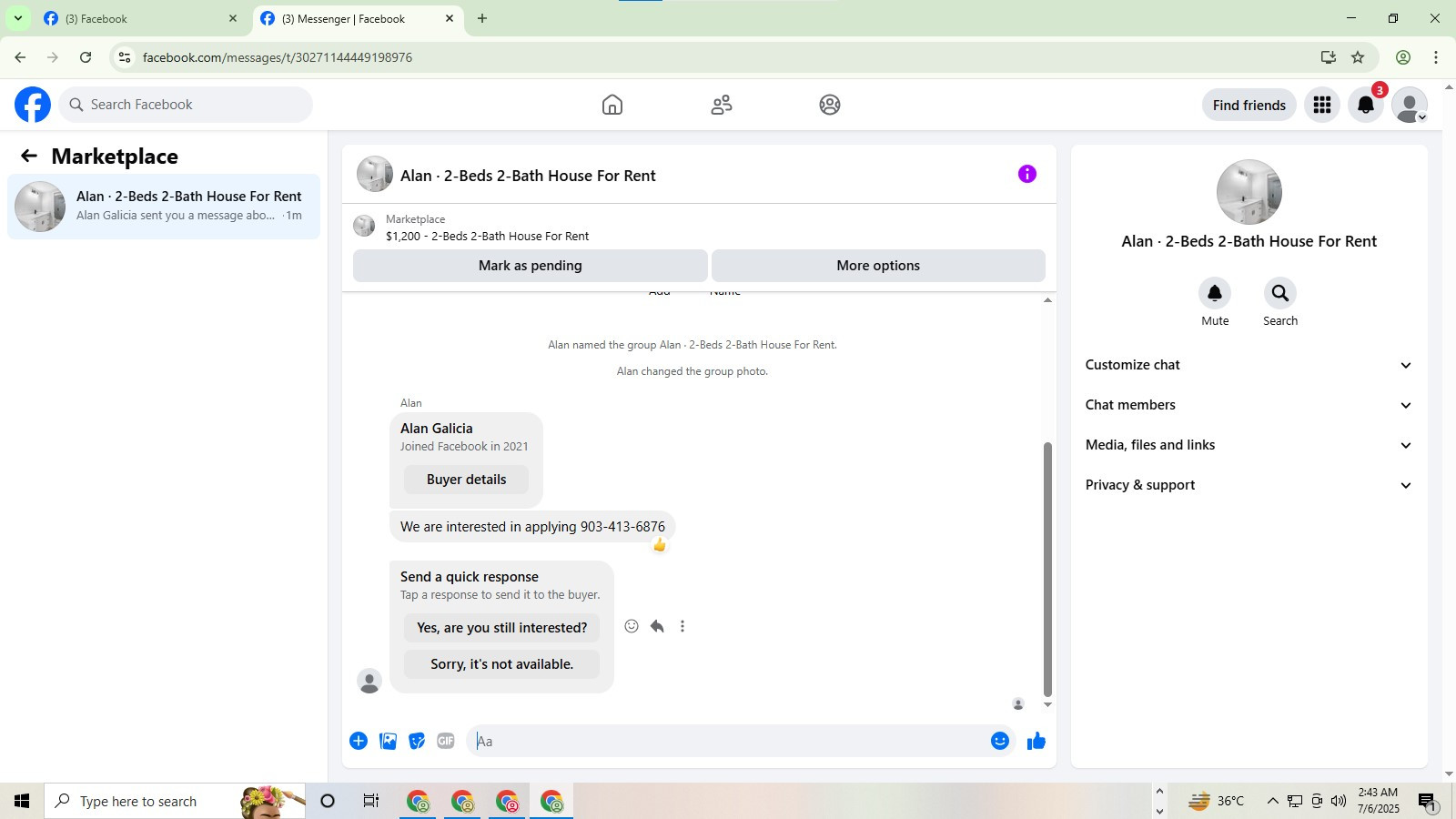The image size is (1456, 819).
Task: Open emoji picker in message box
Action: [x=1000, y=741]
